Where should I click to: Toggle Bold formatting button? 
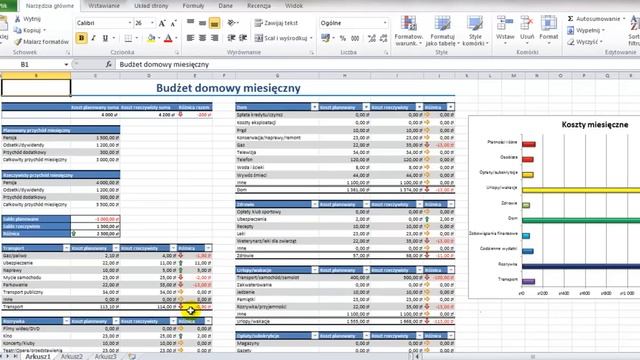point(81,38)
